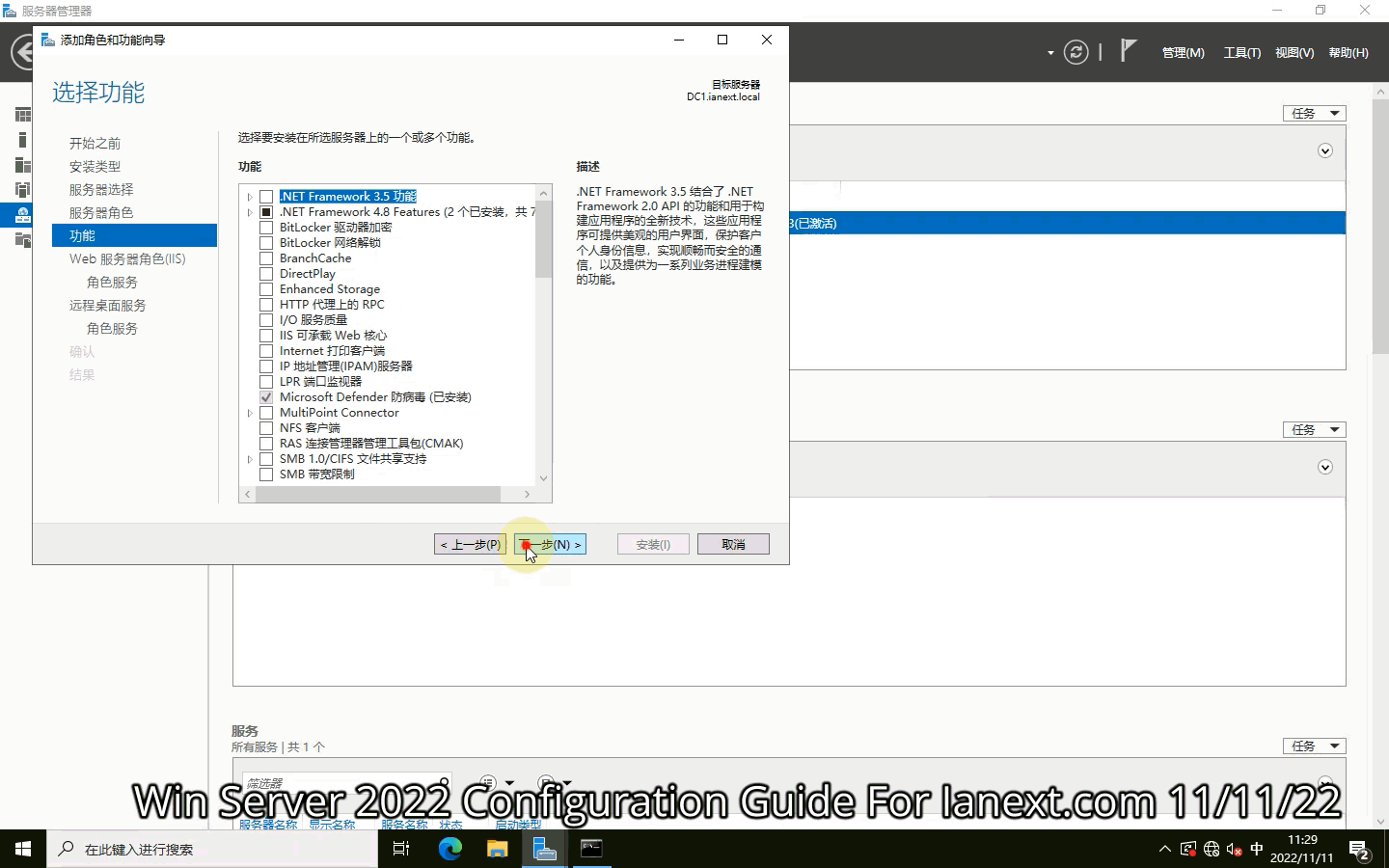Image resolution: width=1389 pixels, height=868 pixels.
Task: Click the muted volume tray icon
Action: click(x=1234, y=850)
